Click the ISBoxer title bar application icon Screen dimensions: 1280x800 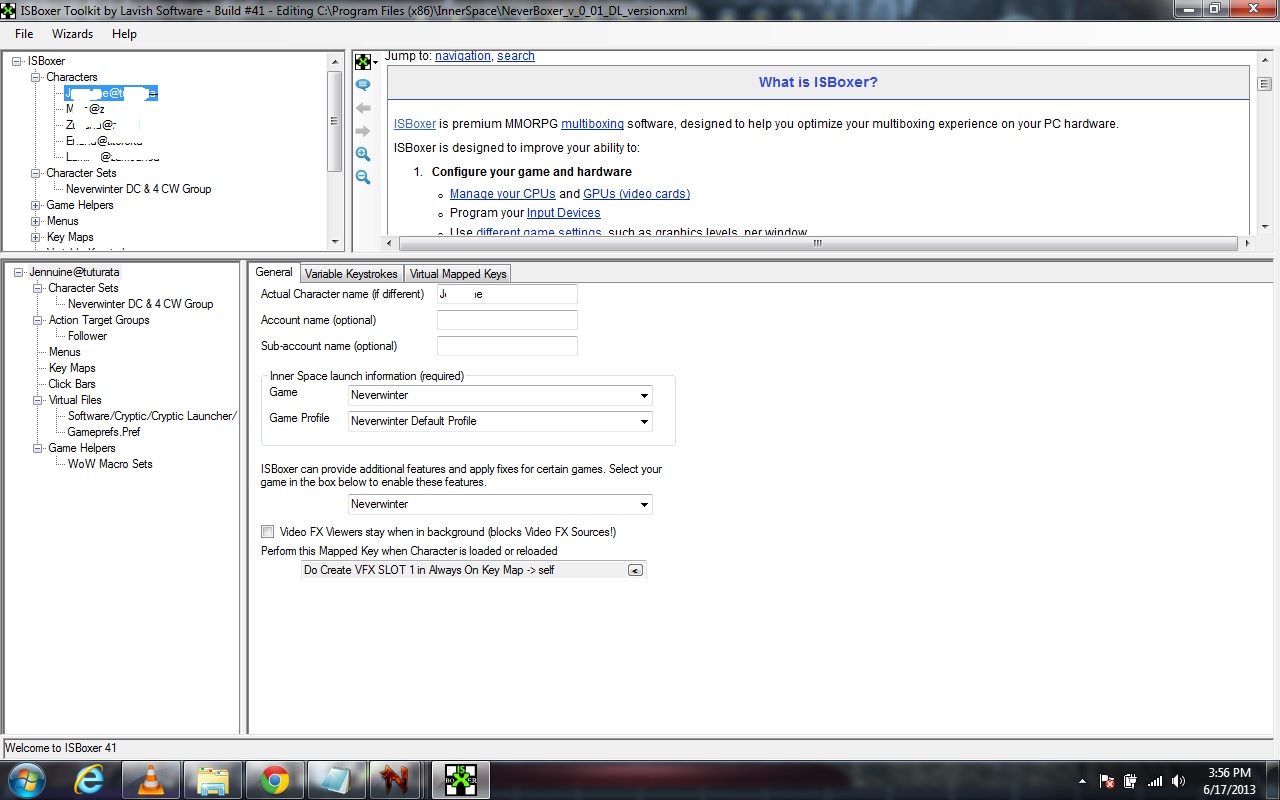tap(9, 9)
